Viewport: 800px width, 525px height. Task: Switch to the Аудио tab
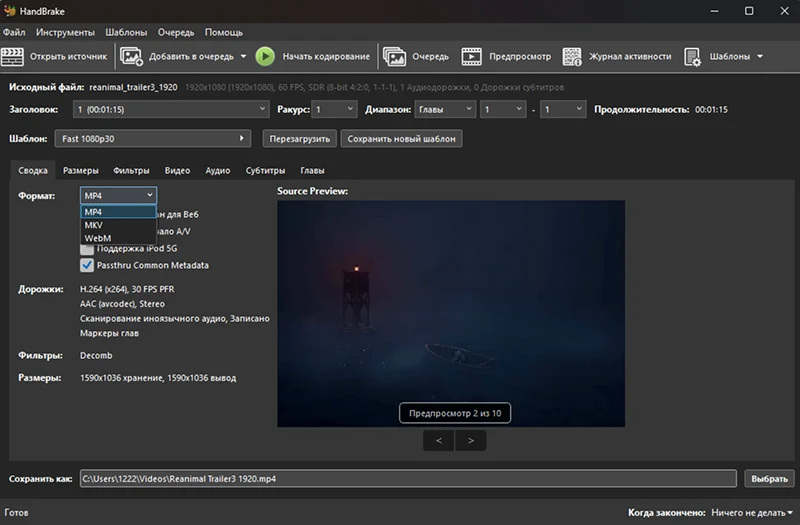(x=218, y=170)
